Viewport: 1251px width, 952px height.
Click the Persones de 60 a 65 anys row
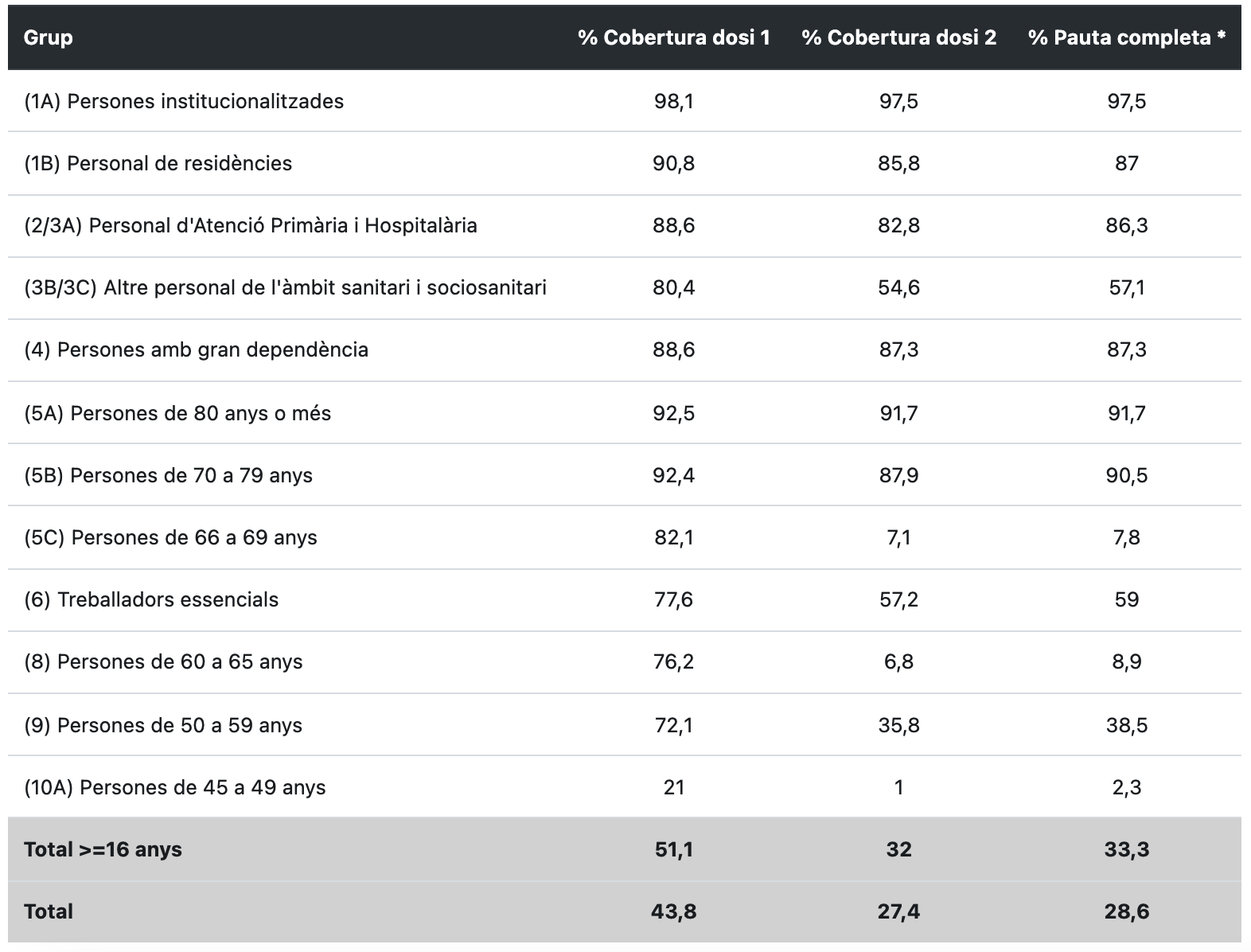pyautogui.click(x=163, y=661)
